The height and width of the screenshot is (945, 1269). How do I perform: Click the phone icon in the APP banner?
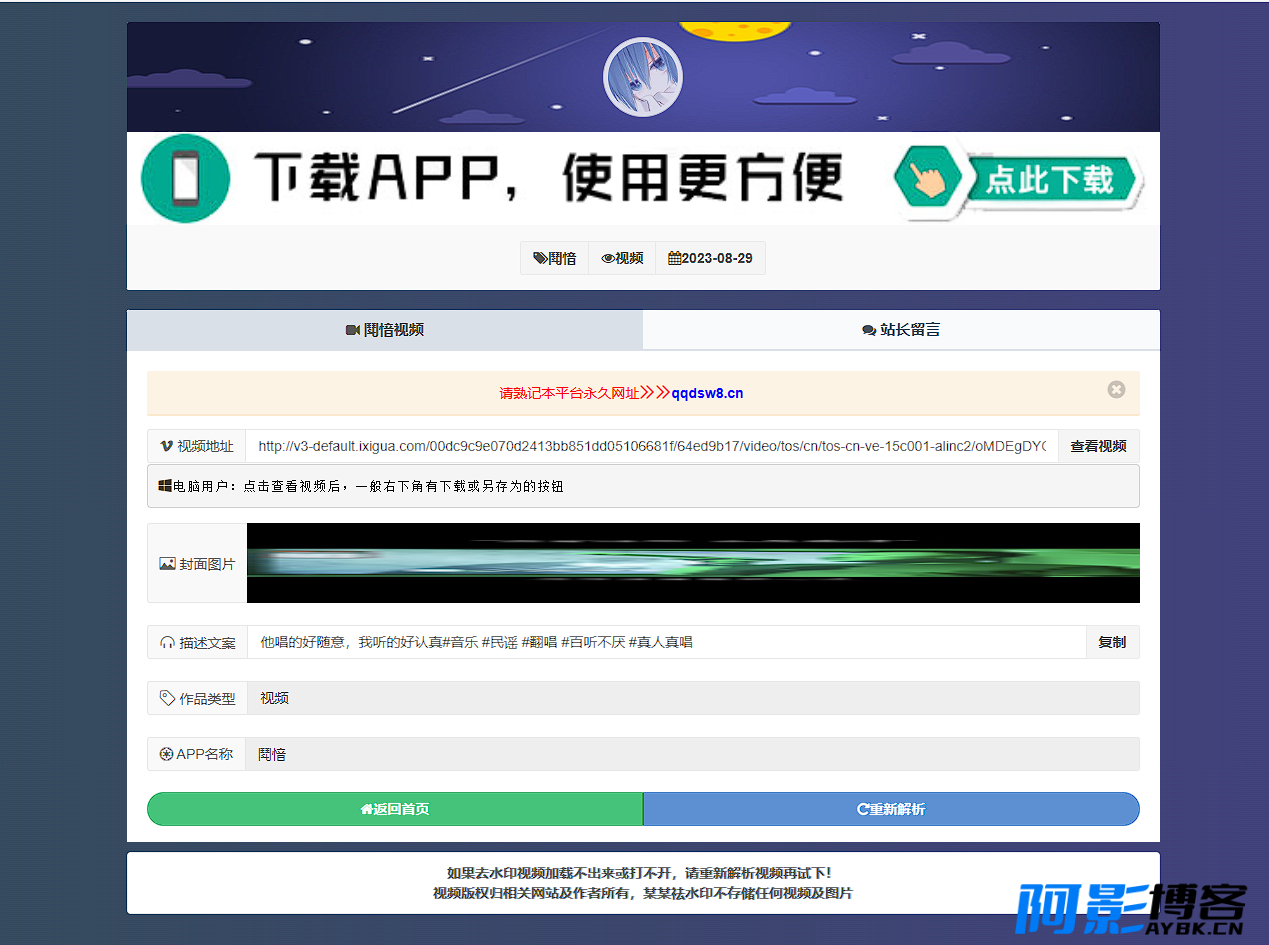186,178
